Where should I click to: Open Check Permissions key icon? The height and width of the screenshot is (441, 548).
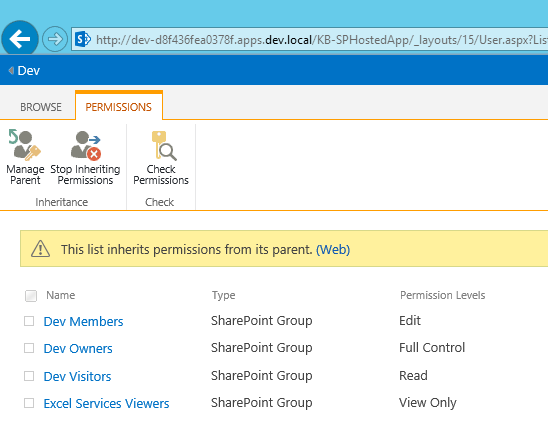click(164, 145)
